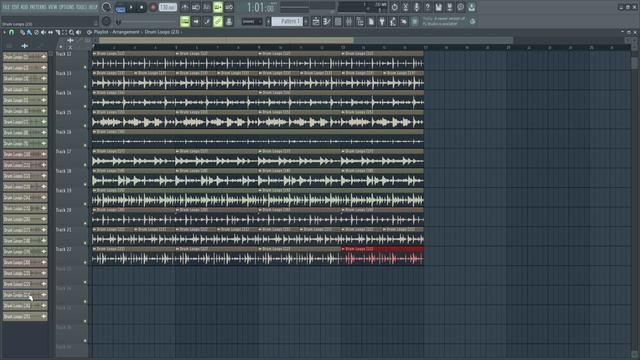Click Drum Loops (23) in playlist title
Viewport: 640px width, 360px height.
pyautogui.click(x=162, y=32)
